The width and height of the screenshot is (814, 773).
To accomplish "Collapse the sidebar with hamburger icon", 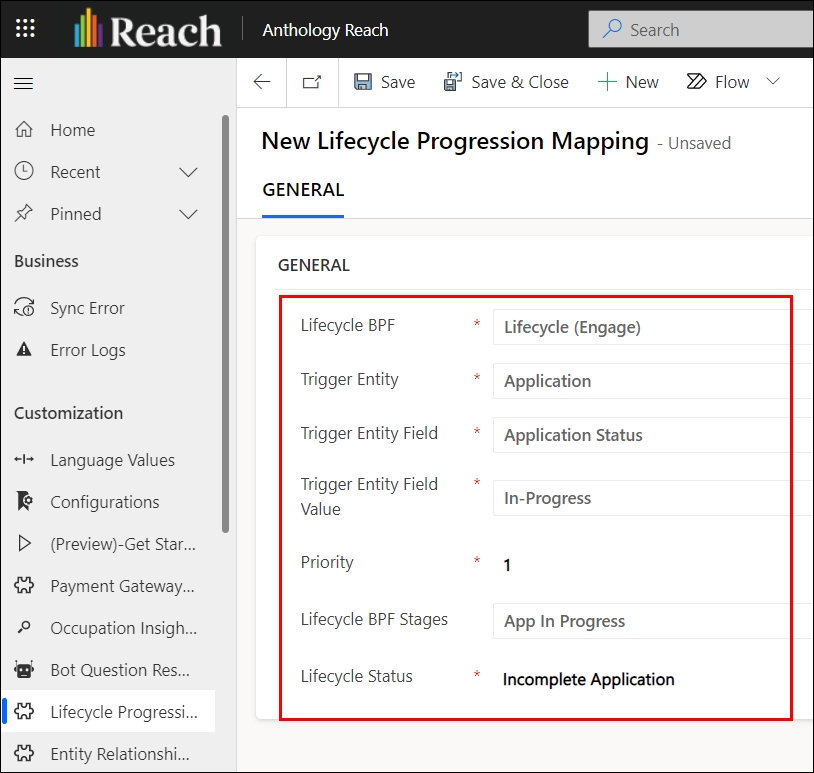I will (23, 83).
